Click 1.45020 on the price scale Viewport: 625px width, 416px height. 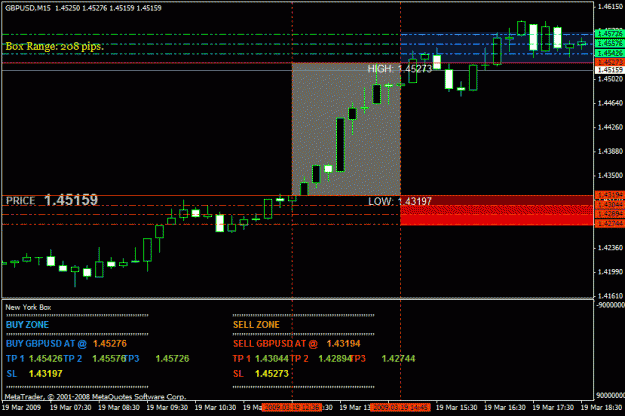(x=610, y=79)
